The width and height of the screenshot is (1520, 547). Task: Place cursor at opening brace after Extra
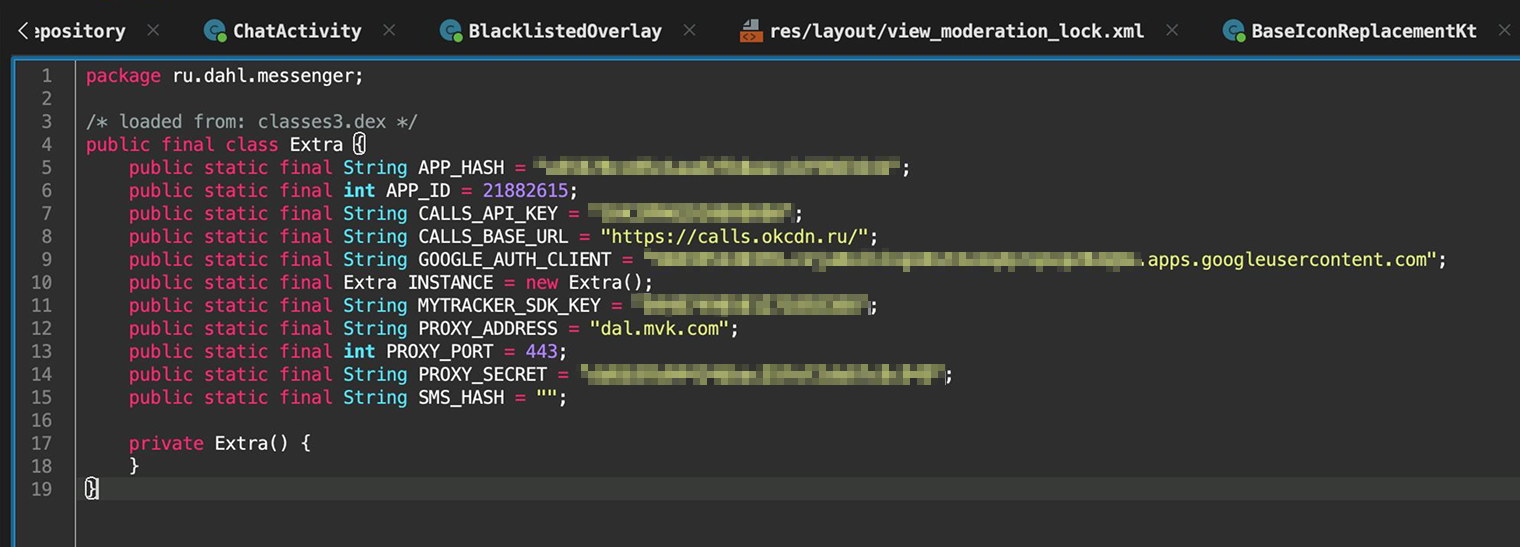coord(360,144)
